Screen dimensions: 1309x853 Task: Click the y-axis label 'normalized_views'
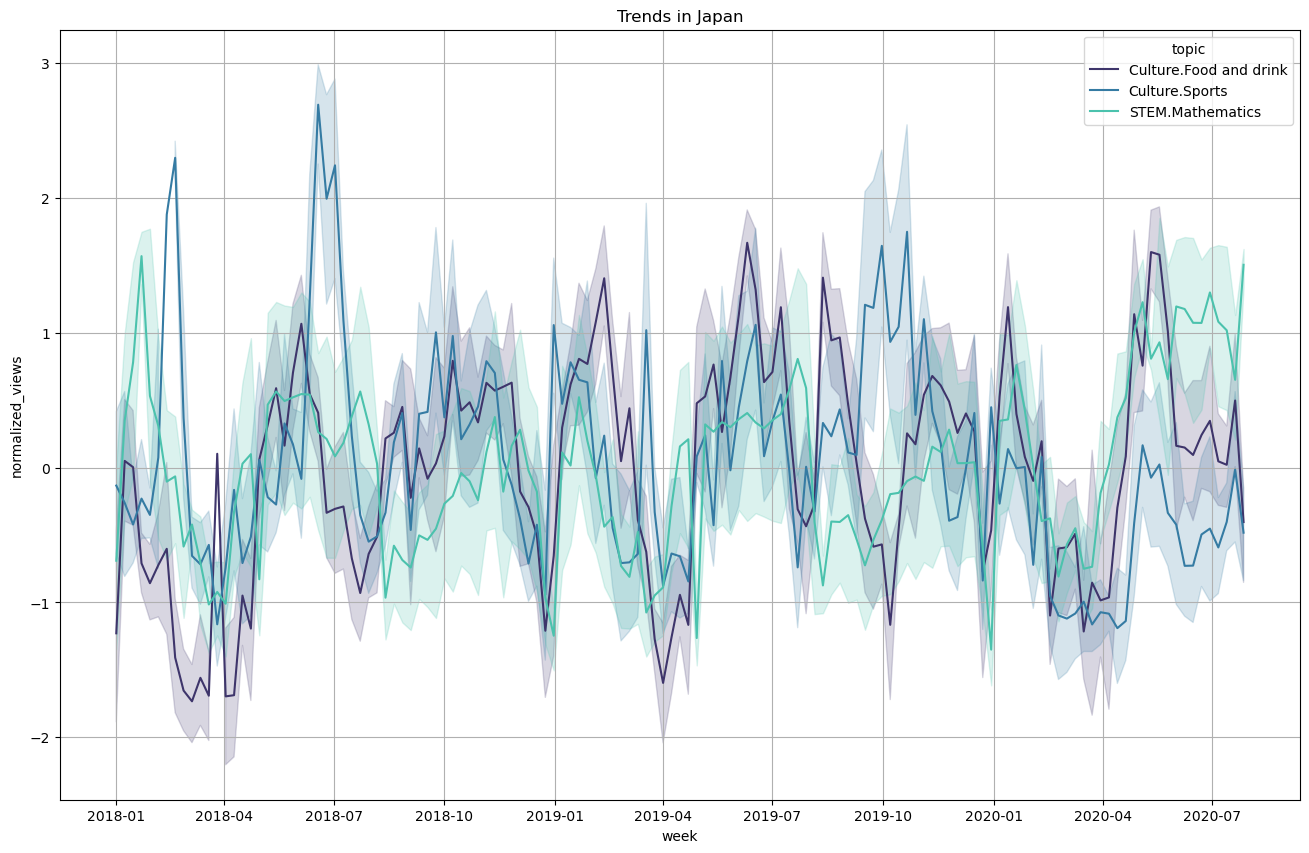click(x=17, y=417)
